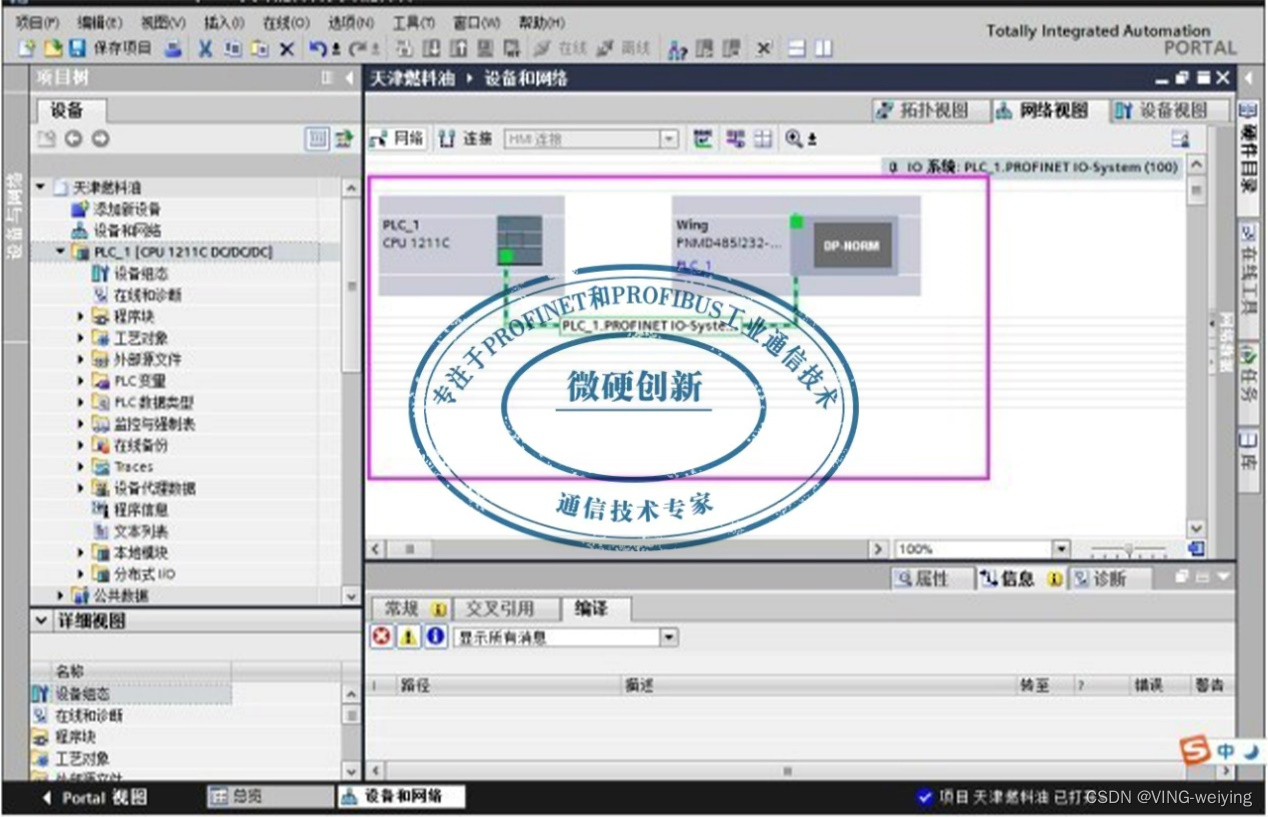Expand the PLC 变量 folder

[81, 381]
